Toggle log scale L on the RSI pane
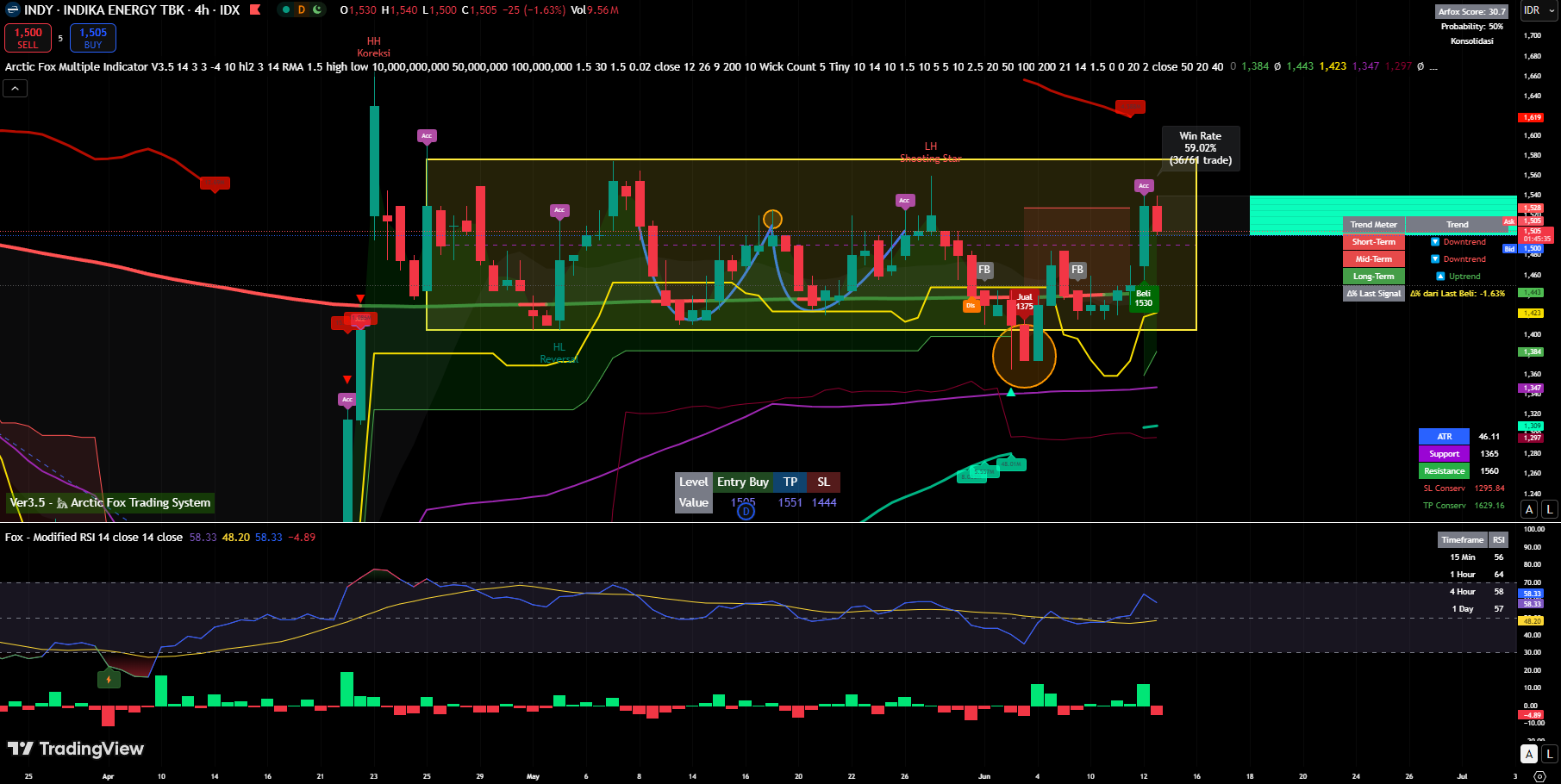1561x784 pixels. click(x=1549, y=754)
